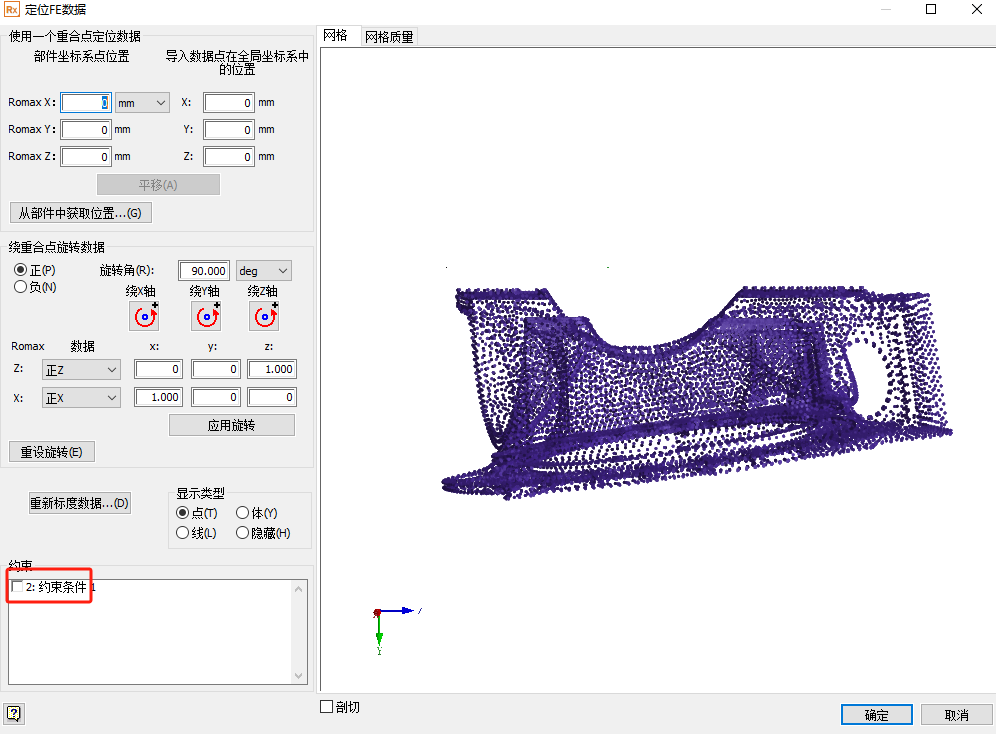Choose 隐藏(H) hidden display type

click(242, 533)
